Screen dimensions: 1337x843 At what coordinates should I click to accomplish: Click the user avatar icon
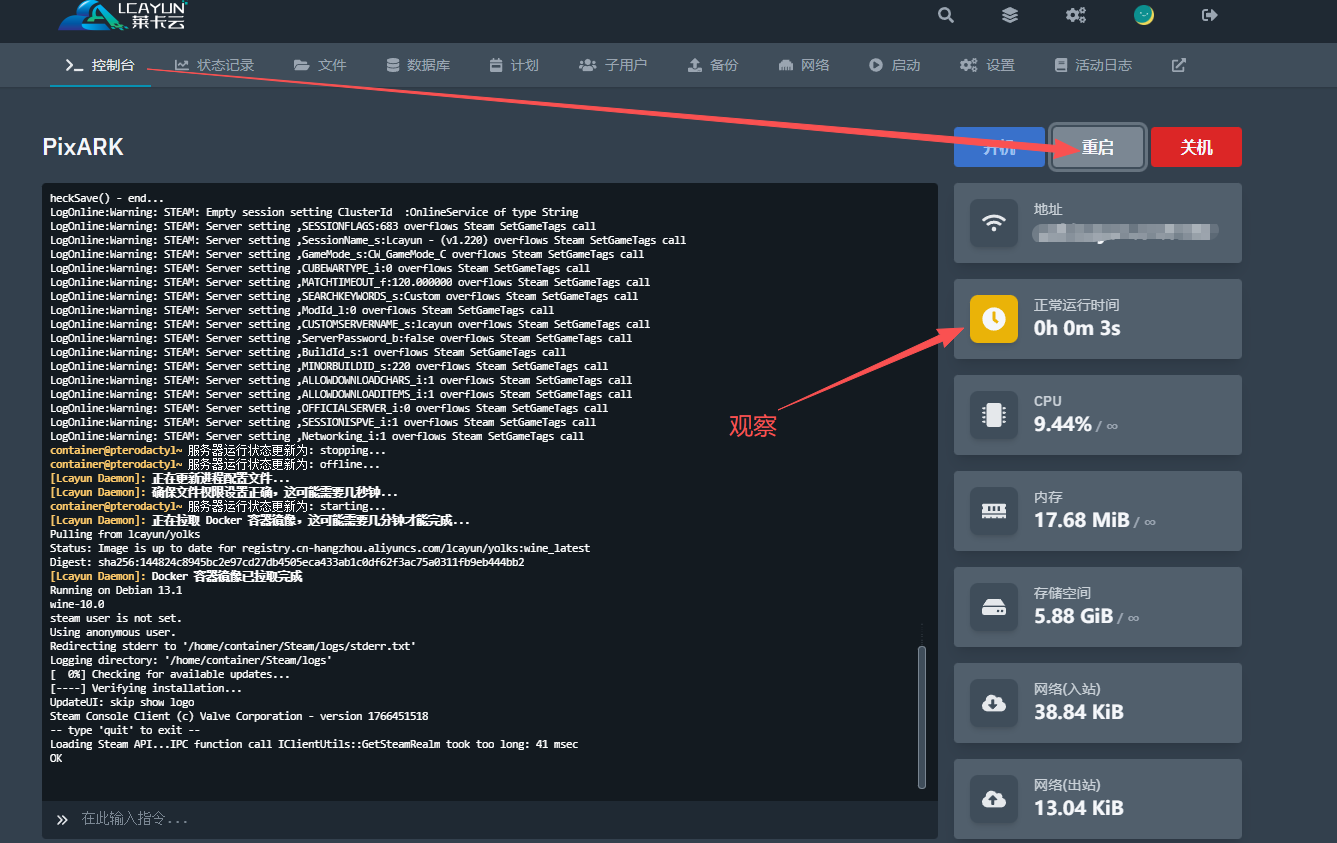click(1144, 15)
